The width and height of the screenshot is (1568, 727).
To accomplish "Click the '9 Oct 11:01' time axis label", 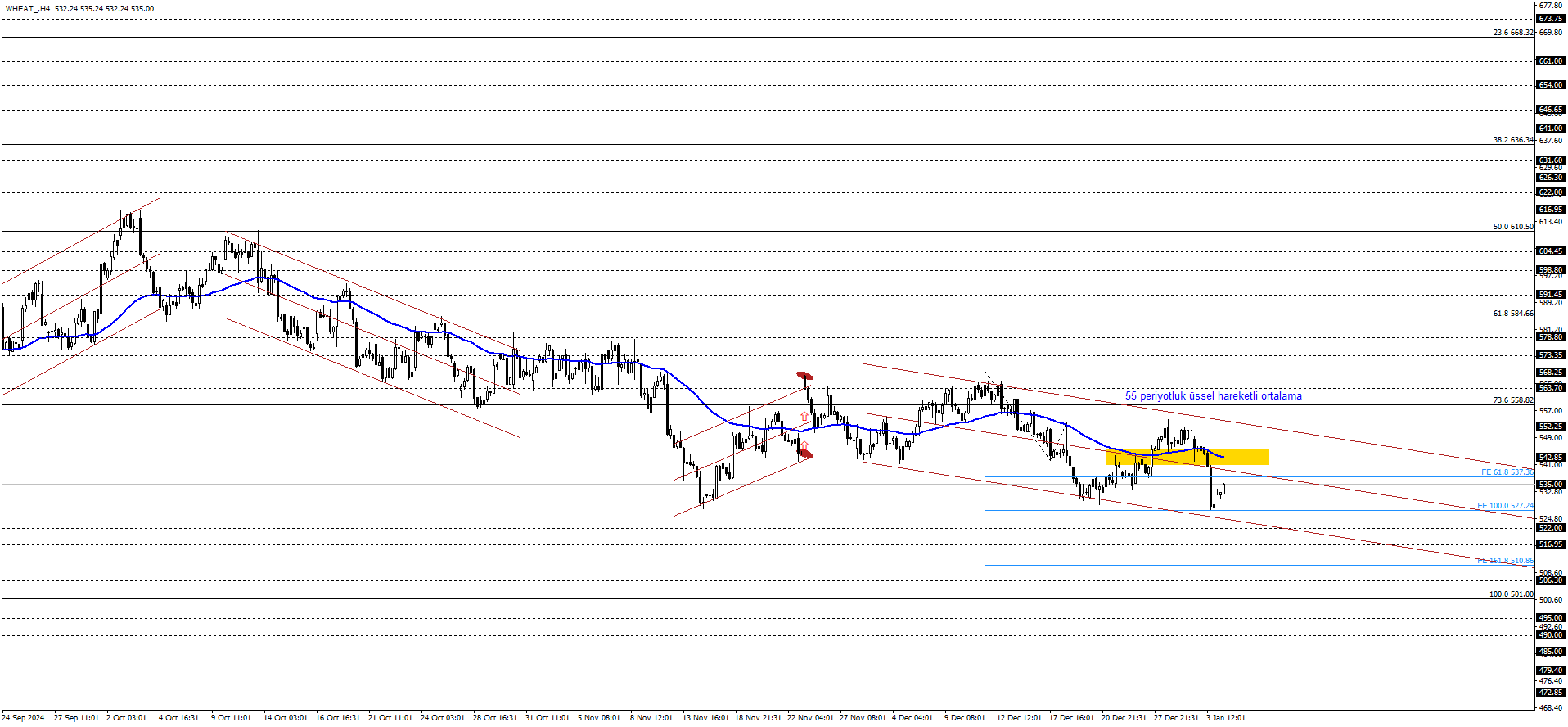I will pyautogui.click(x=231, y=718).
